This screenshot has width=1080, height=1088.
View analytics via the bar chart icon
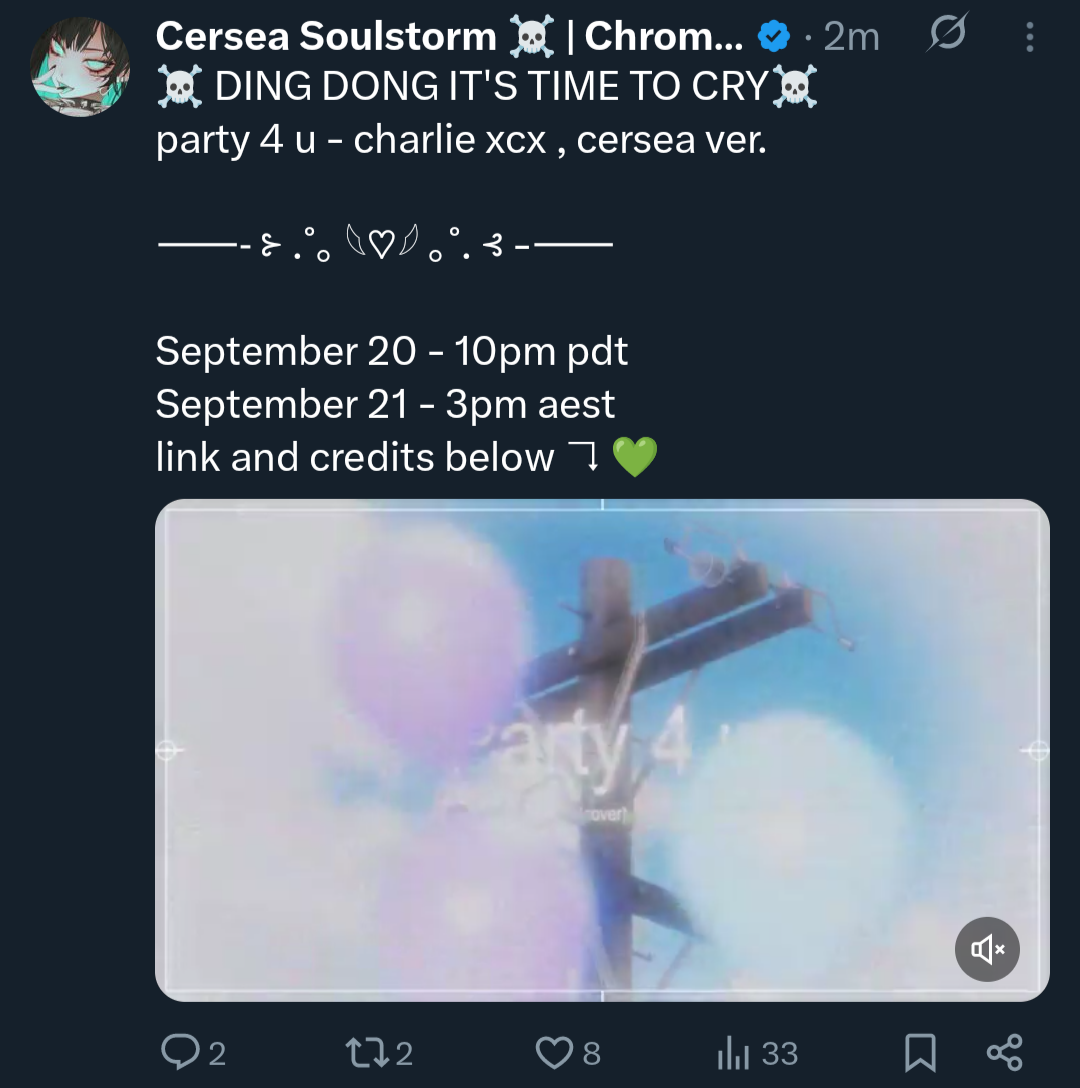(x=733, y=1052)
